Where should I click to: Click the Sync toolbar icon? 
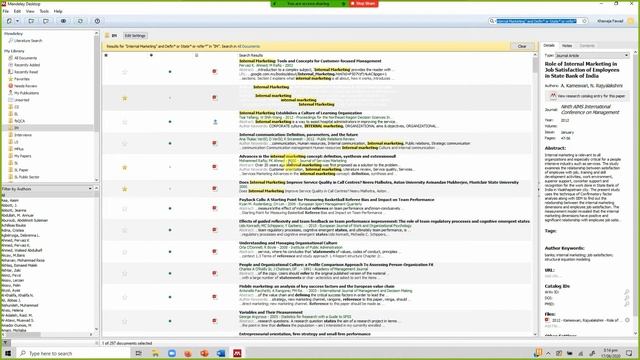(80, 21)
